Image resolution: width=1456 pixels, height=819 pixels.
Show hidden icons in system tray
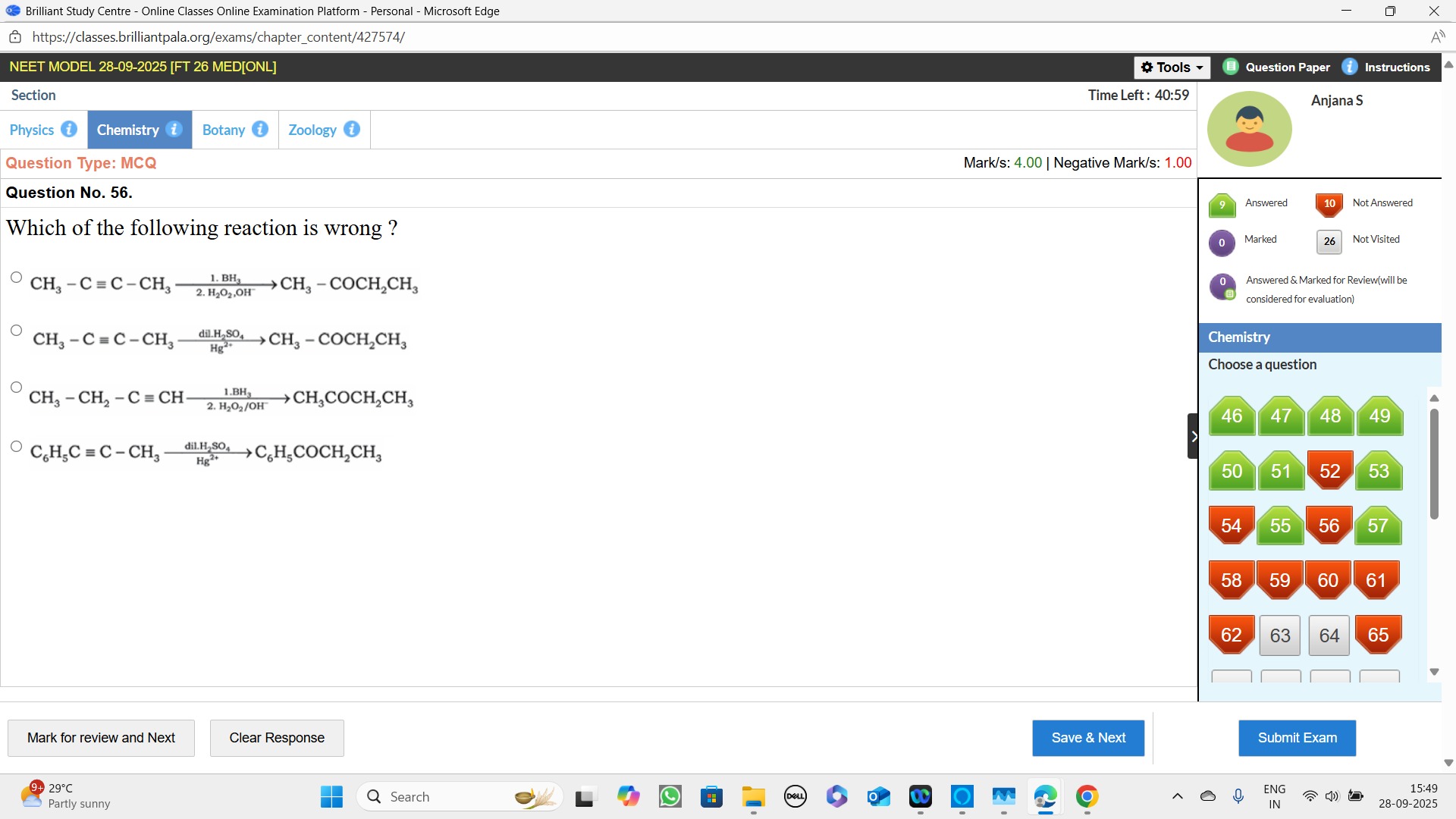click(x=1177, y=796)
